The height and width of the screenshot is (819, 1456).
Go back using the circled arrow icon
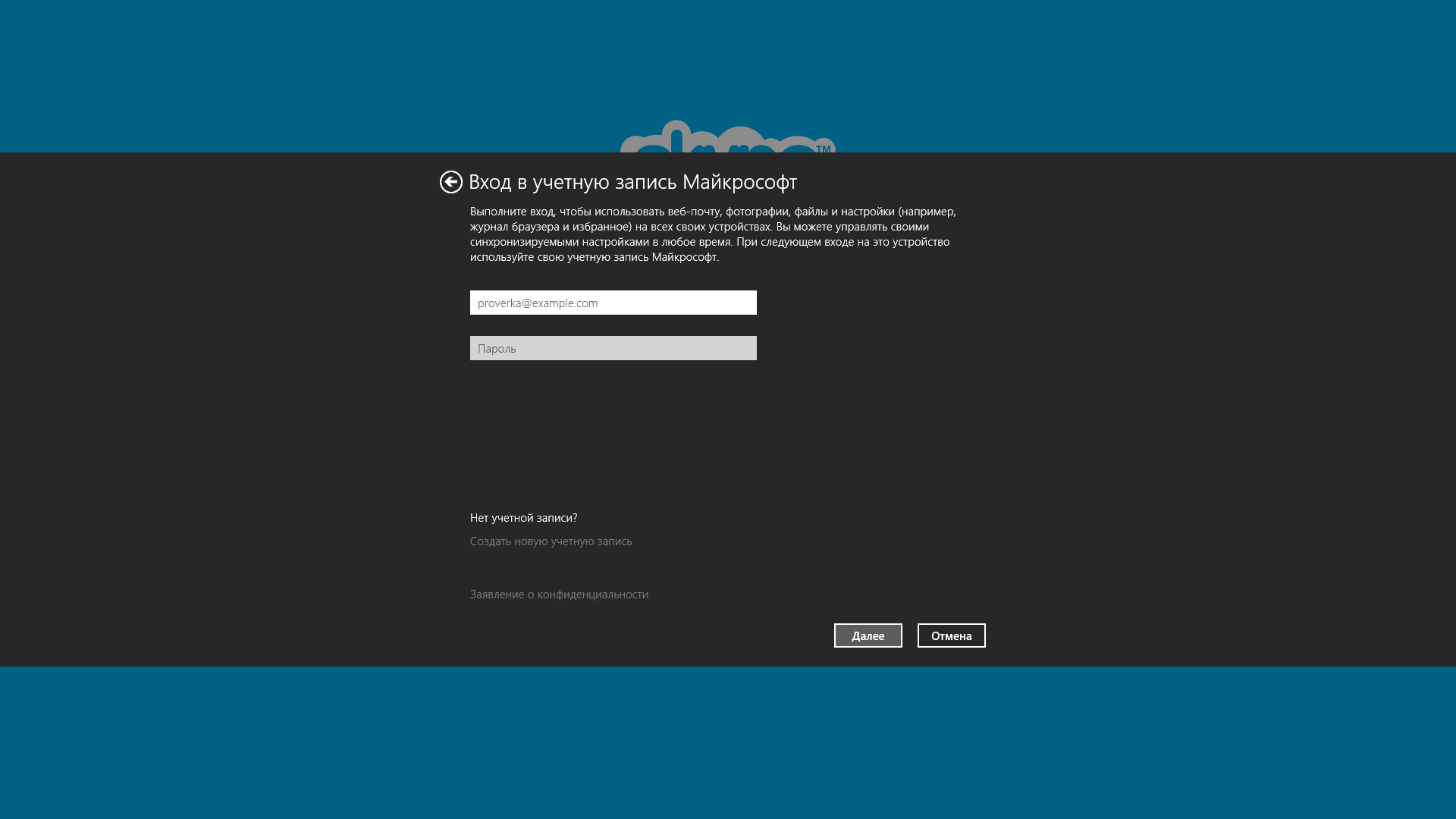pos(451,182)
